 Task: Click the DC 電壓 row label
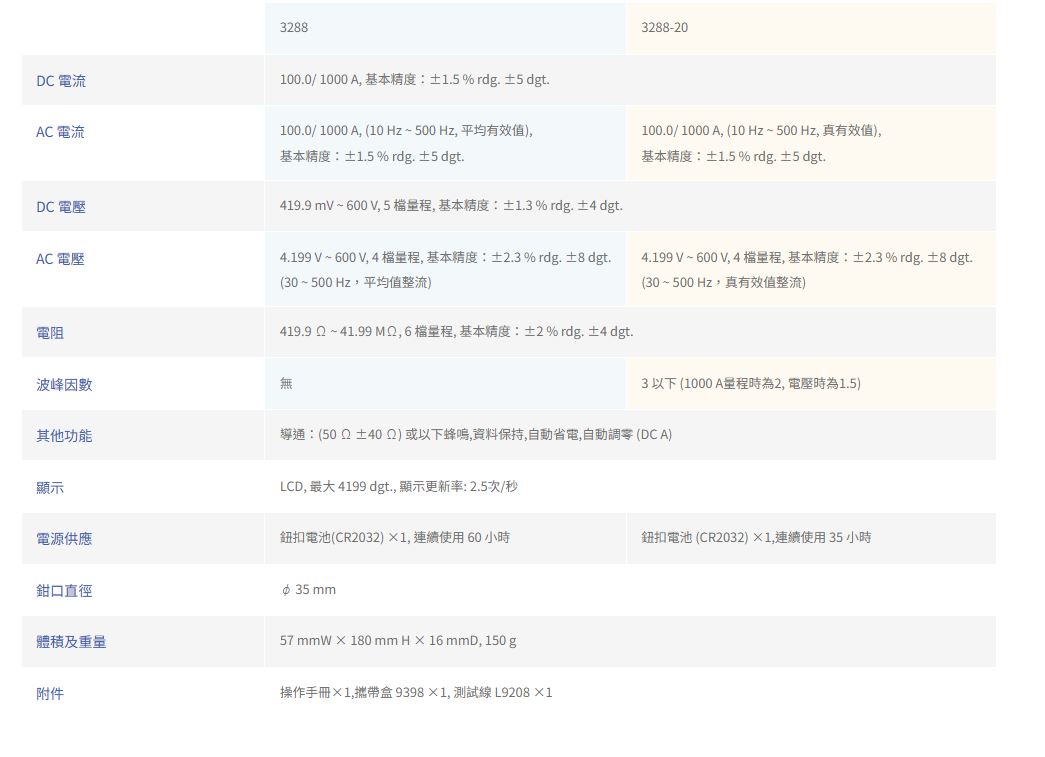click(x=61, y=207)
